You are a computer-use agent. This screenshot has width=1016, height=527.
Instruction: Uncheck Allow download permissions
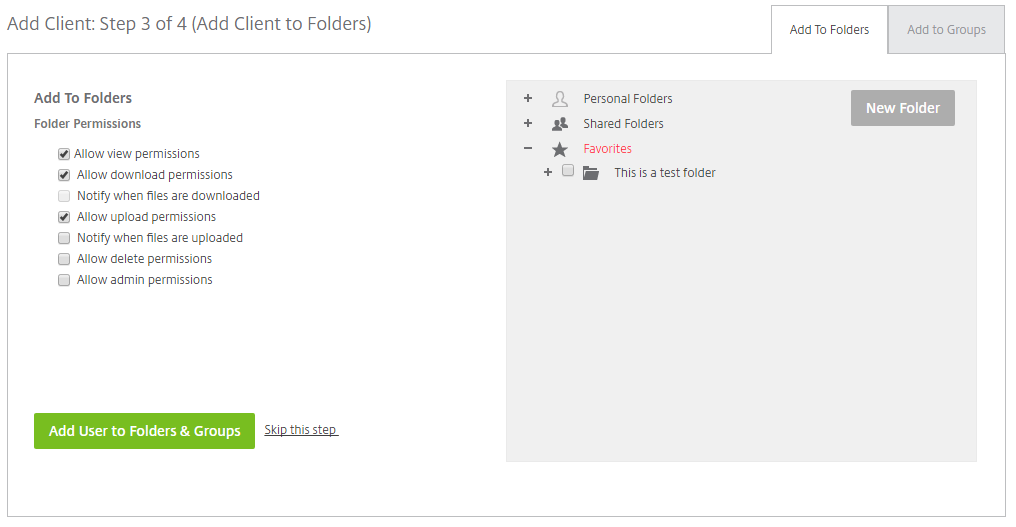[x=64, y=175]
